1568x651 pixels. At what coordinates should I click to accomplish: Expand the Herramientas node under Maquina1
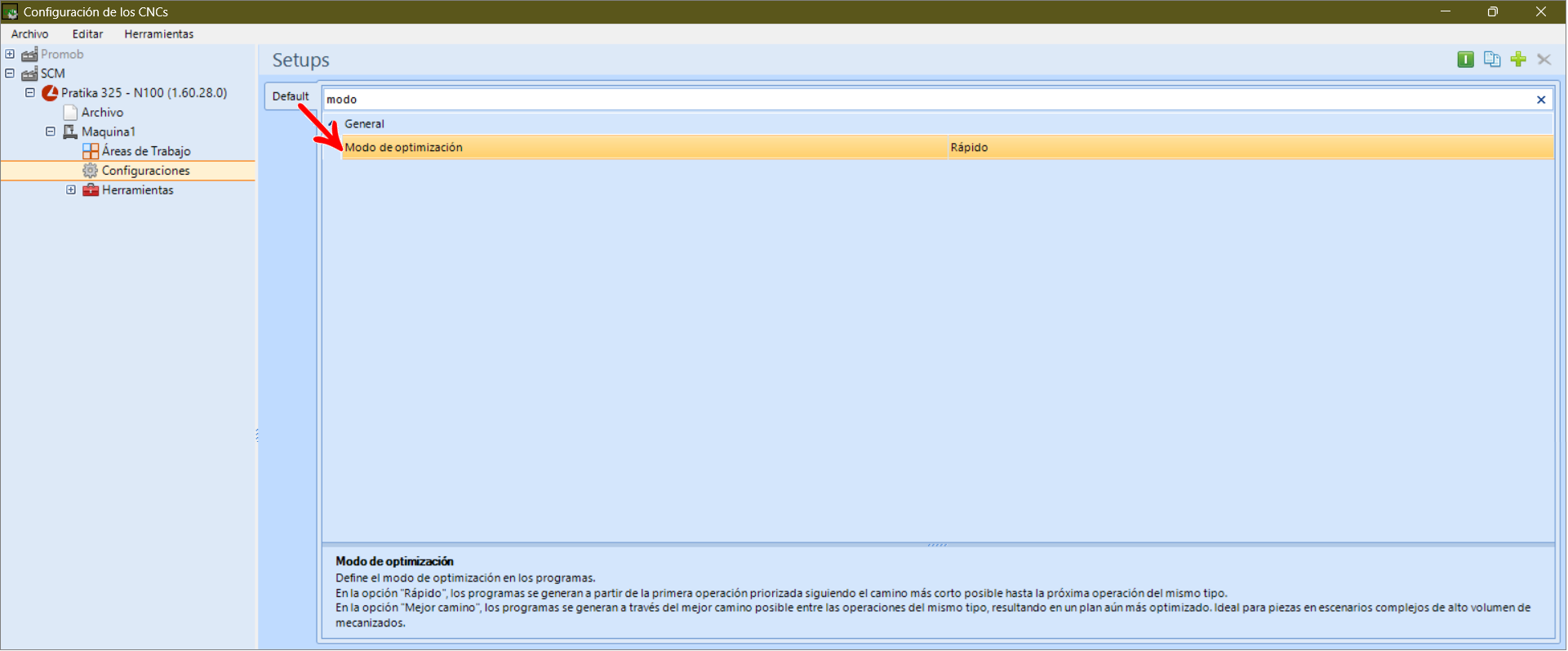(x=71, y=190)
